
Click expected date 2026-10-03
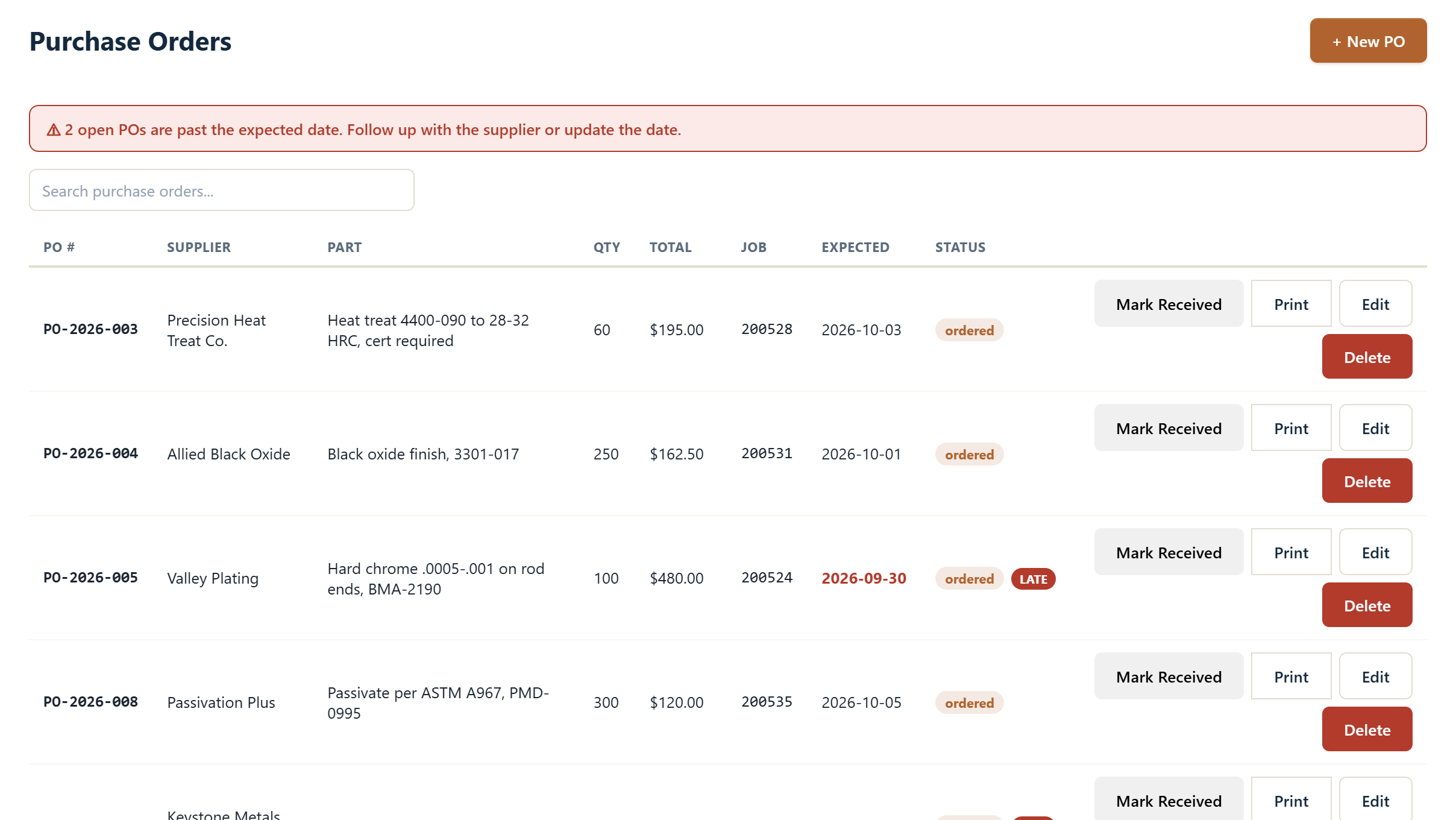click(x=861, y=330)
